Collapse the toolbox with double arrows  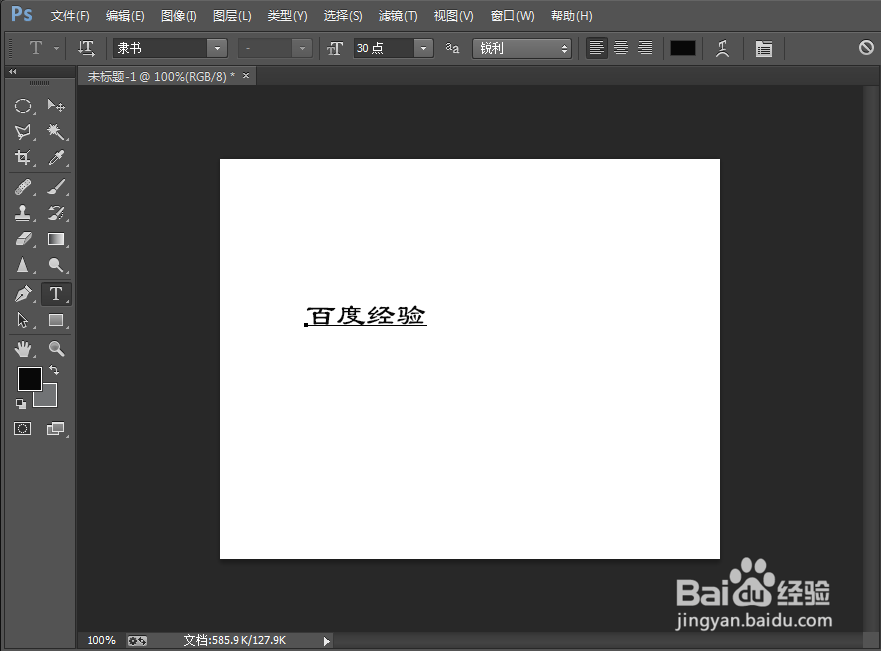click(x=12, y=71)
